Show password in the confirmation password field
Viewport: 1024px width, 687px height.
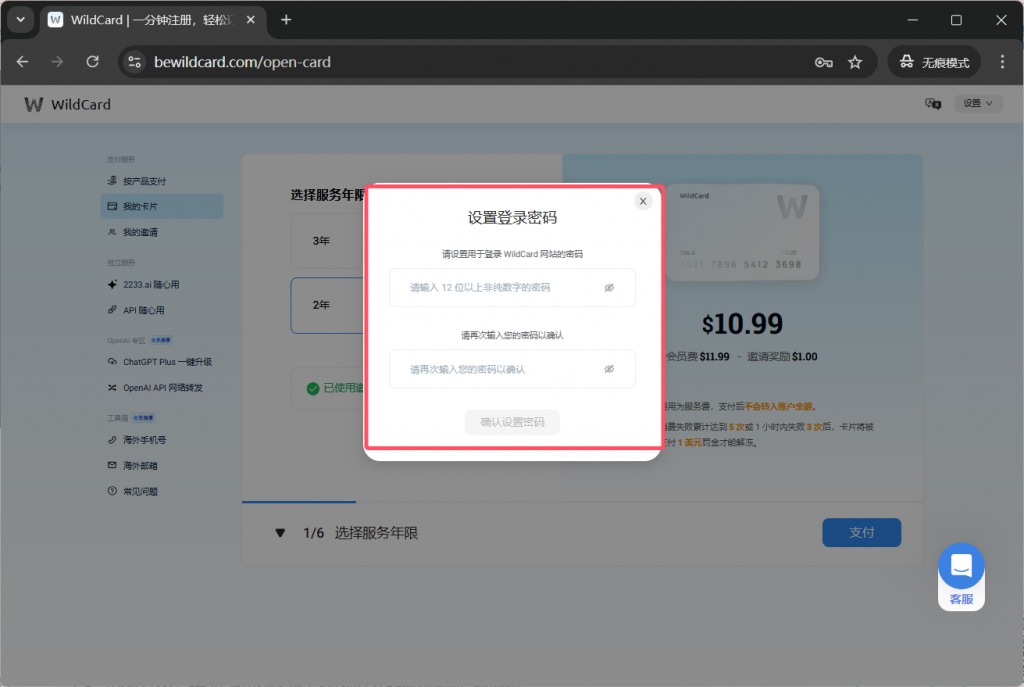609,369
